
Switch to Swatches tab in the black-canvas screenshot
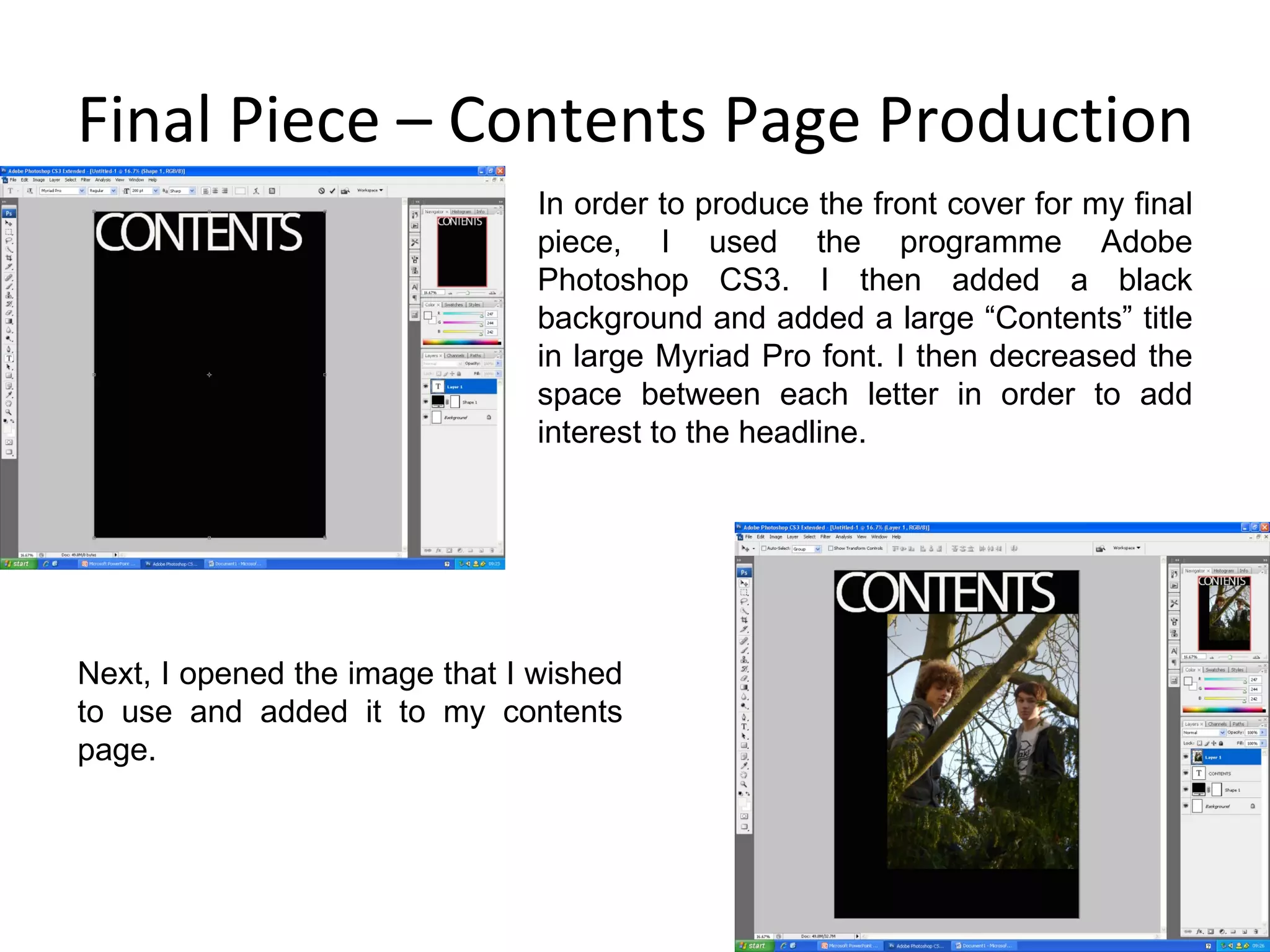click(453, 304)
